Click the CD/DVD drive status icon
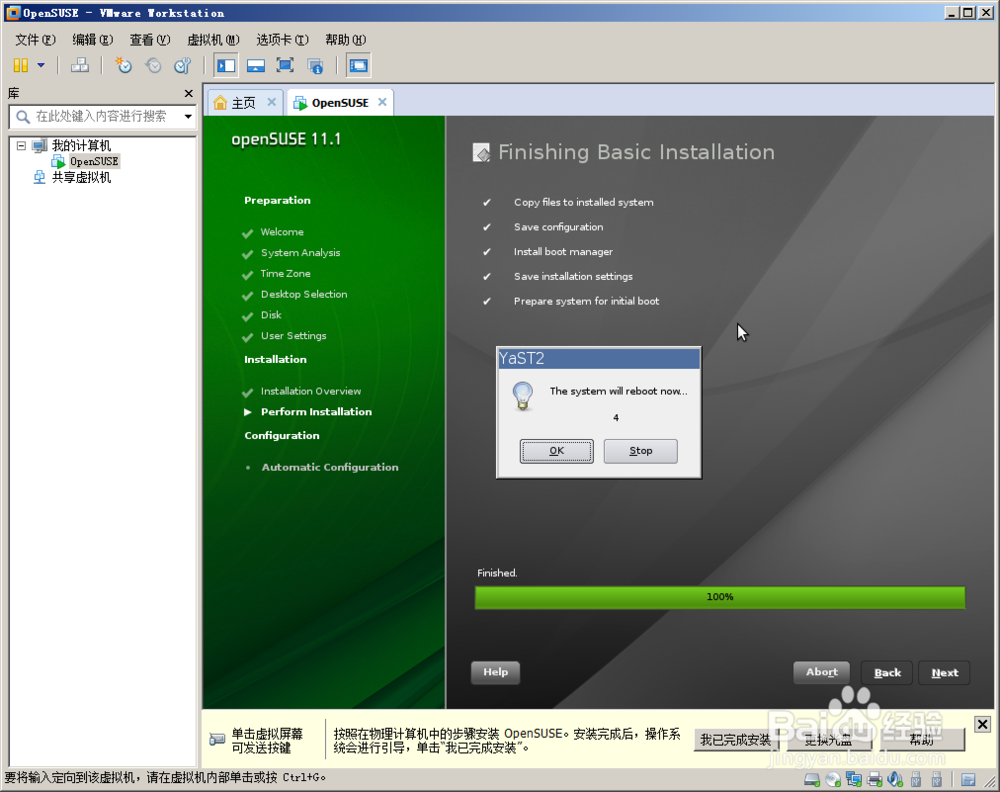Viewport: 1000px width, 792px height. (833, 779)
